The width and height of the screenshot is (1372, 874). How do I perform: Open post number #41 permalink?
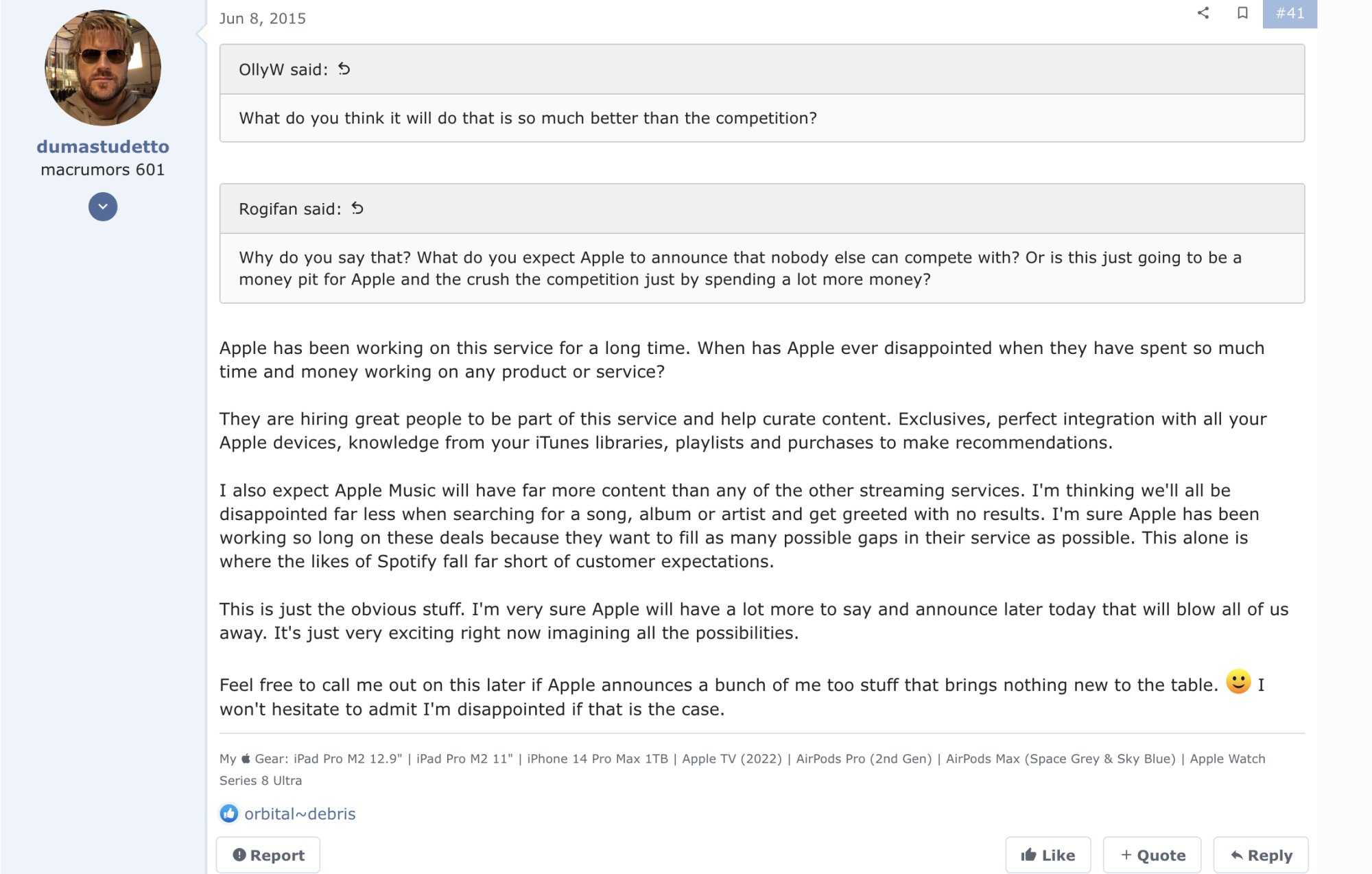[x=1290, y=13]
